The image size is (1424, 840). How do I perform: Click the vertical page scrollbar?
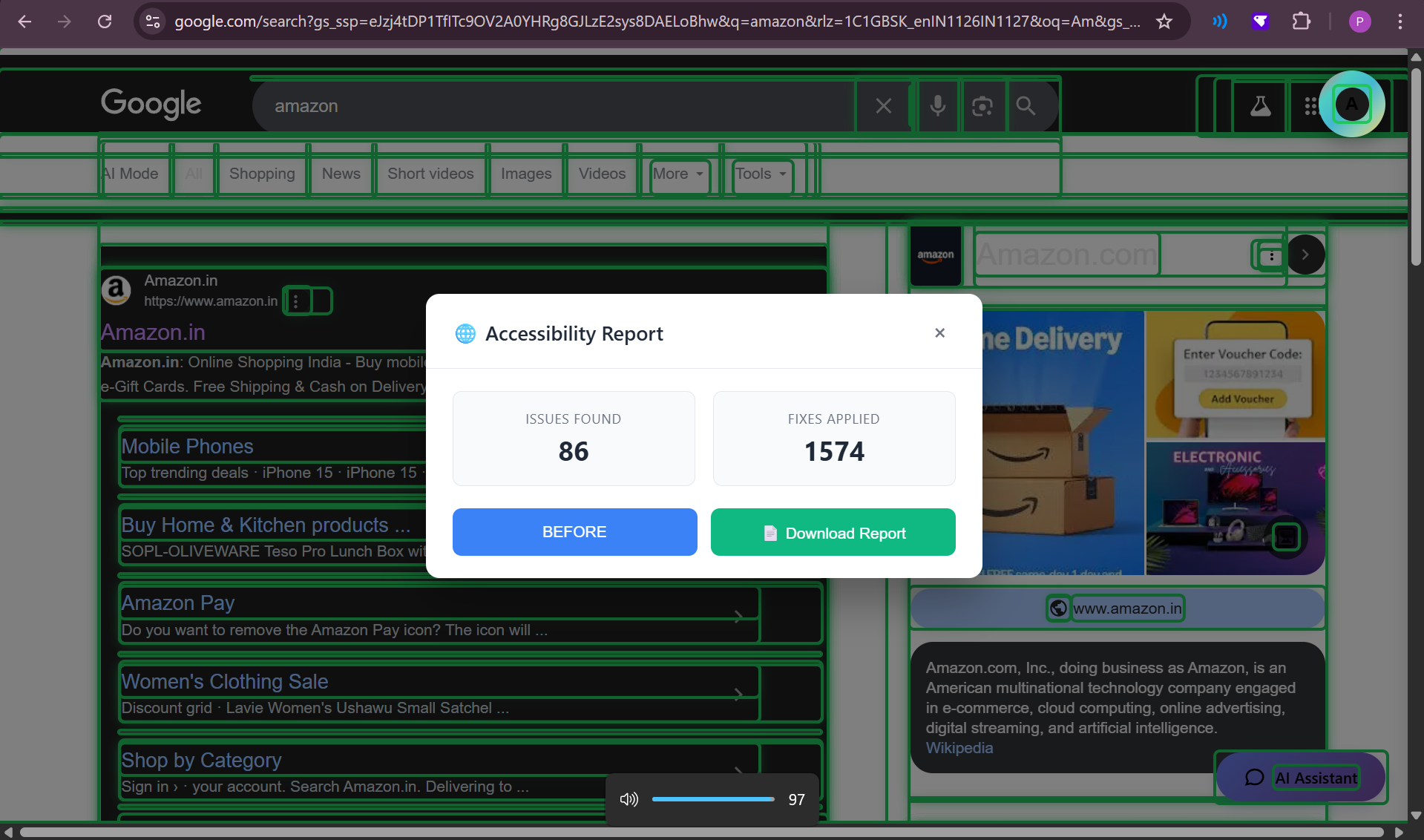click(x=1416, y=166)
